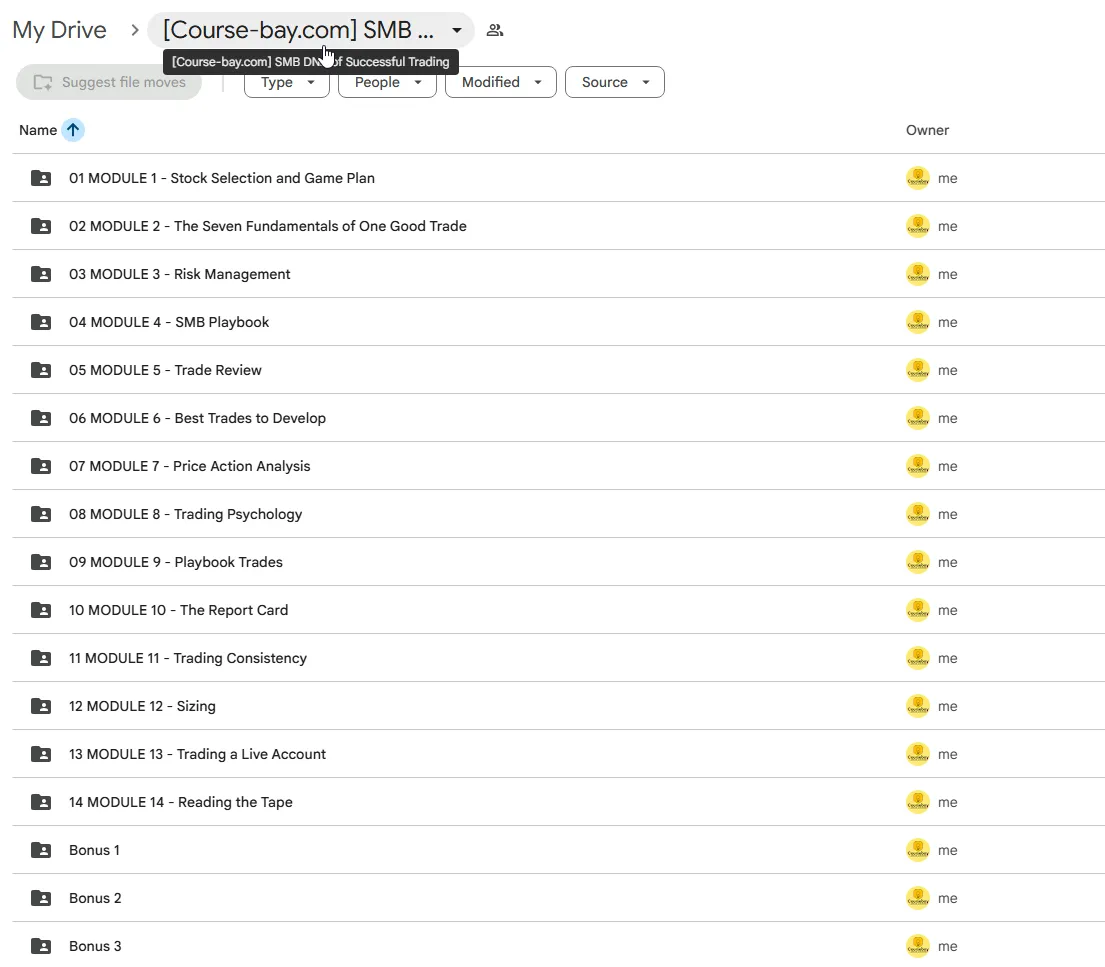Click owner avatar in the 12 MODULE 12 row
This screenshot has width=1105, height=967.
point(918,706)
